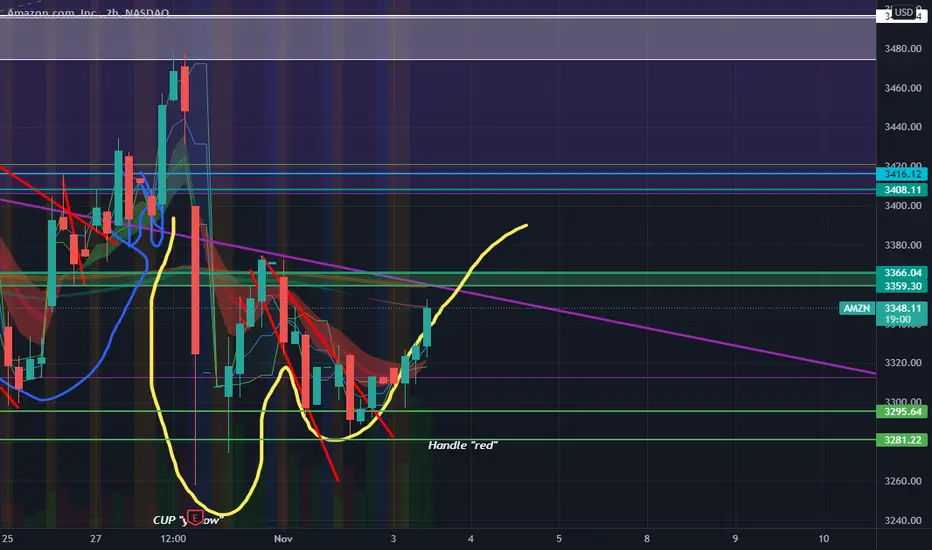Select the 3408.11 teal price label
The image size is (932, 550).
click(902, 190)
